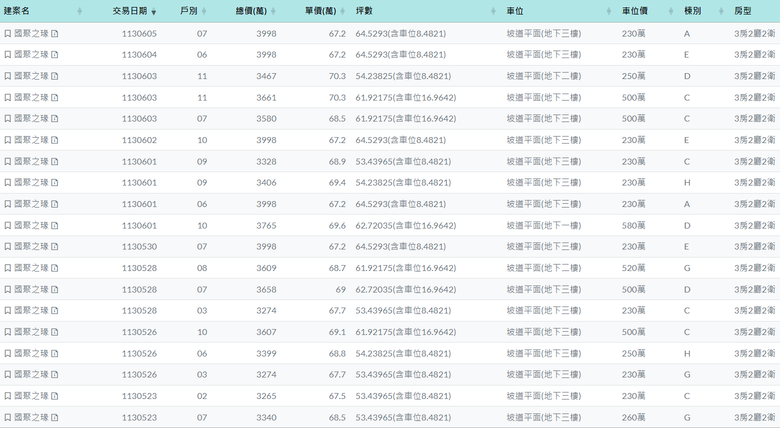
Task: Open the document icon in the 3661 total price row
Action: pos(55,98)
